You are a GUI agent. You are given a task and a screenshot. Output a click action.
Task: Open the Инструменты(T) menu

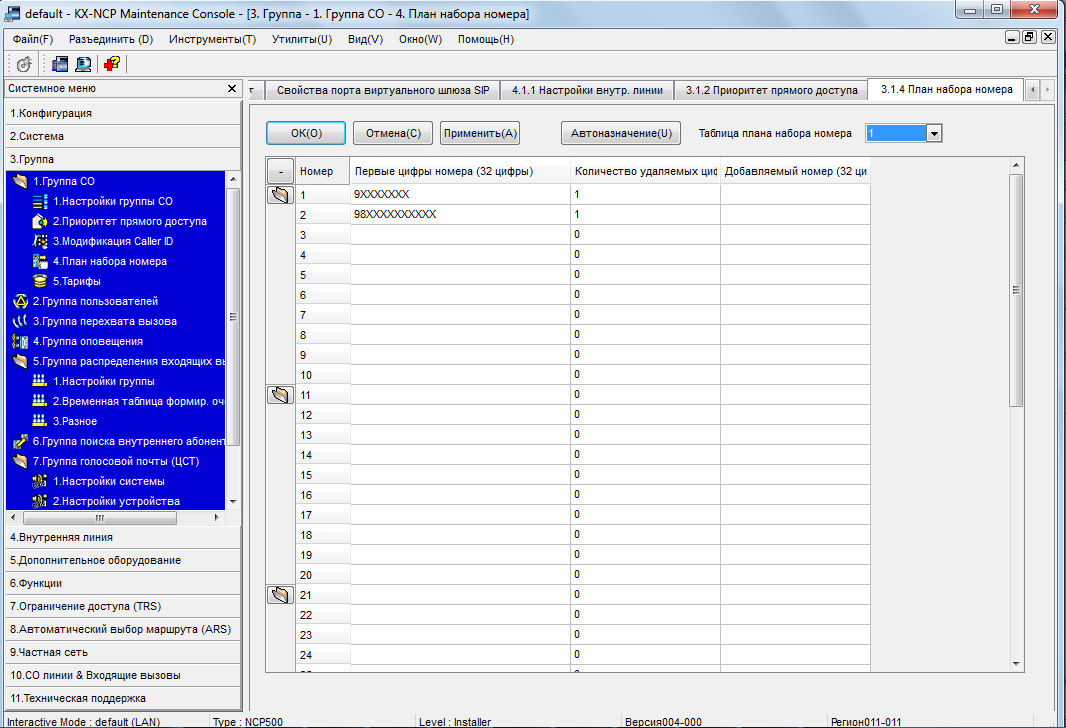click(x=212, y=39)
